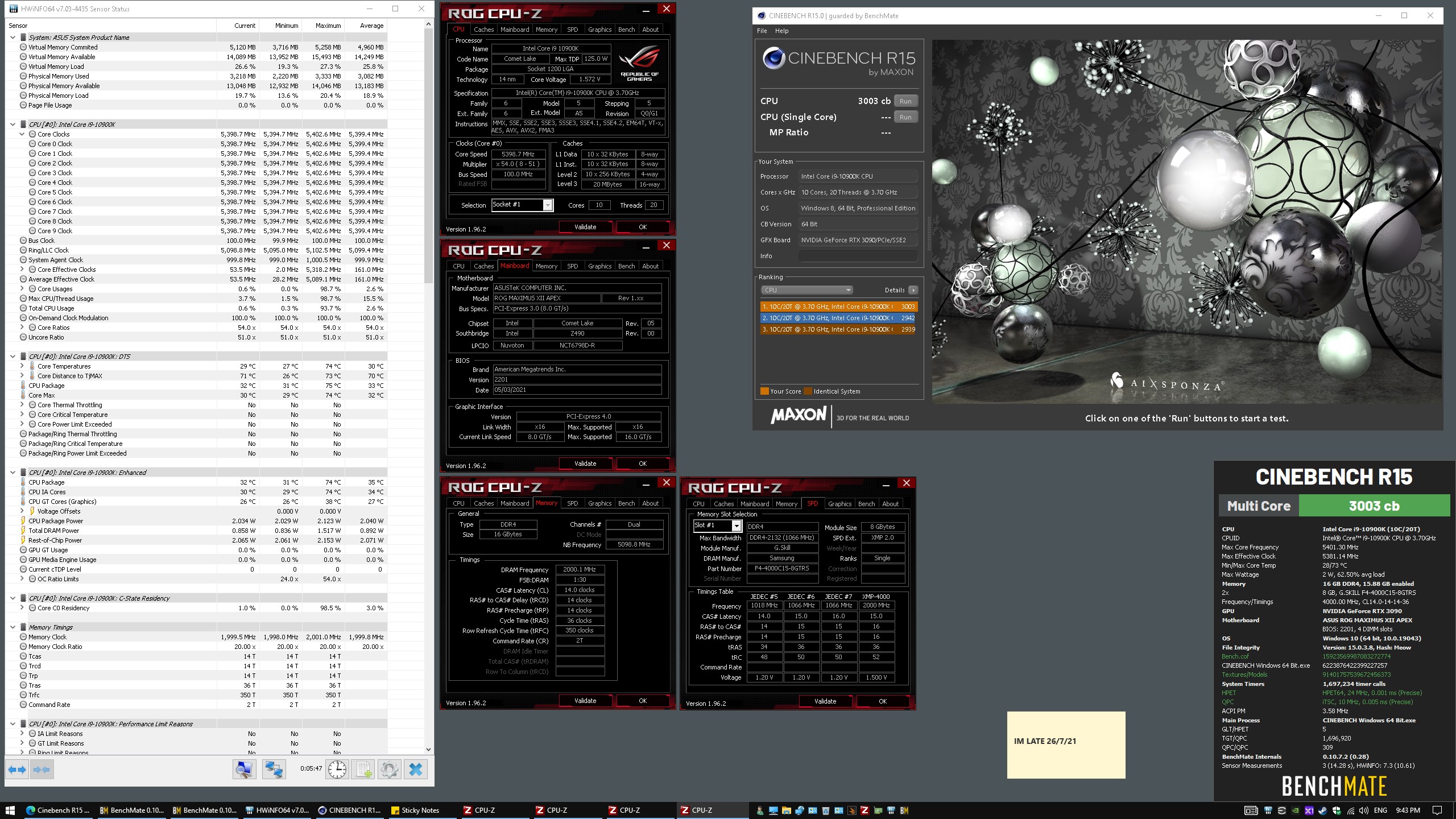Select Graphics tab in Mainboard CPU-Z window
The image size is (1456, 819).
coord(599,266)
